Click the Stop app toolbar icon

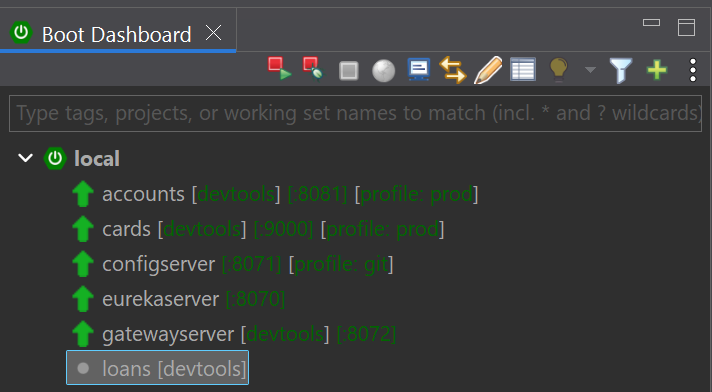pyautogui.click(x=349, y=70)
